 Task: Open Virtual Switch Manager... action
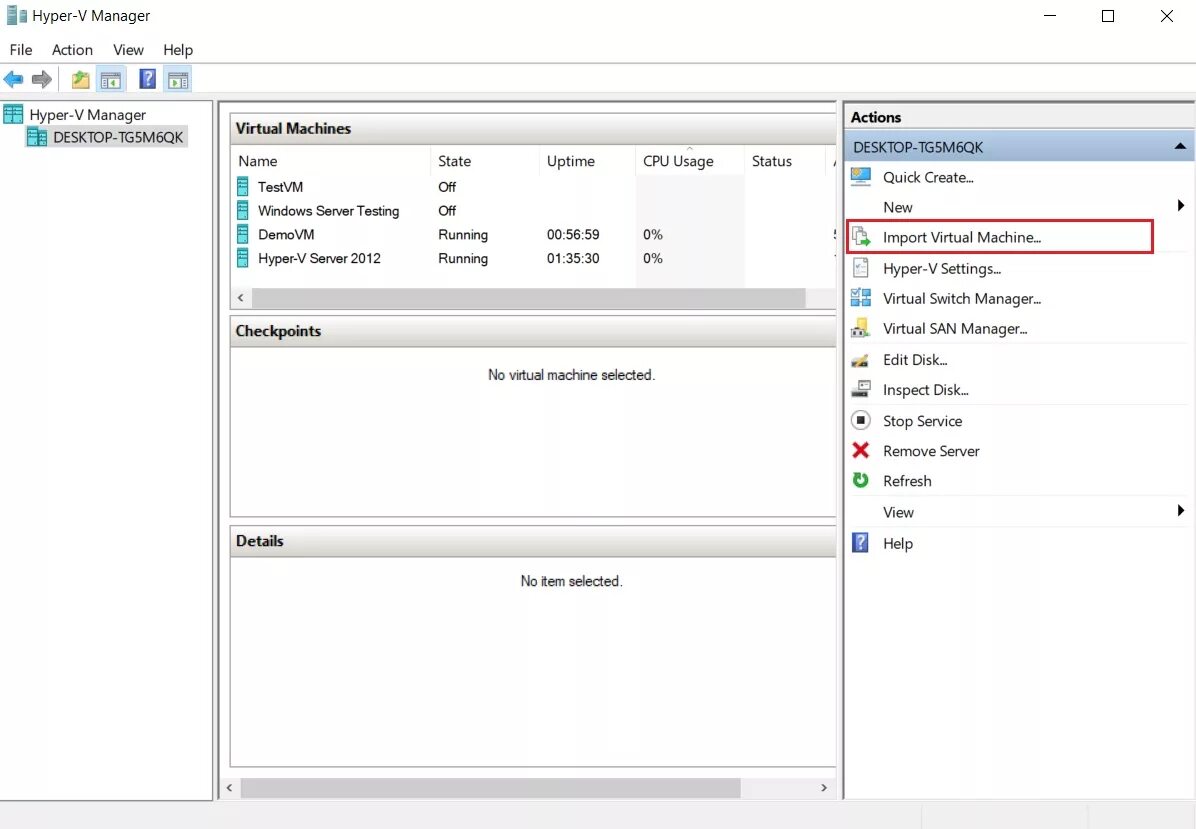tap(962, 298)
